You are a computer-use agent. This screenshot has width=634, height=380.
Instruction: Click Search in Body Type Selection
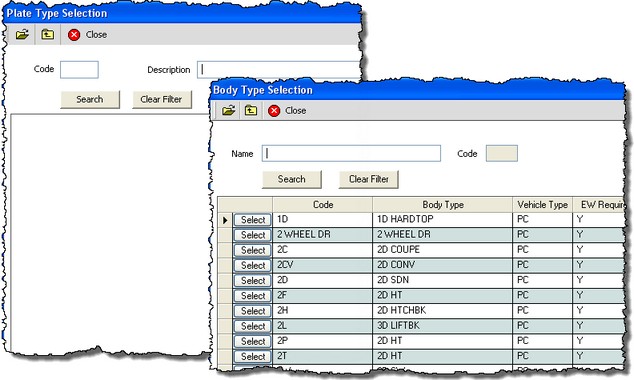click(x=292, y=179)
